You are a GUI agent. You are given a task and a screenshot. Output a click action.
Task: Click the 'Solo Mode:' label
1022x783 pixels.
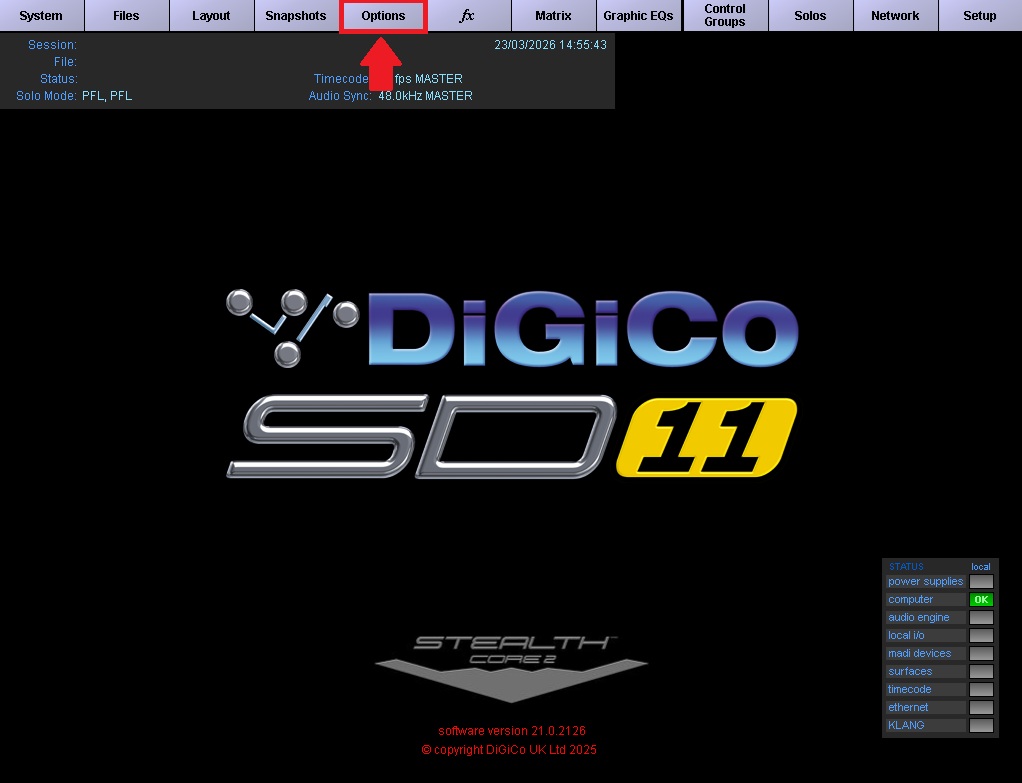click(46, 96)
